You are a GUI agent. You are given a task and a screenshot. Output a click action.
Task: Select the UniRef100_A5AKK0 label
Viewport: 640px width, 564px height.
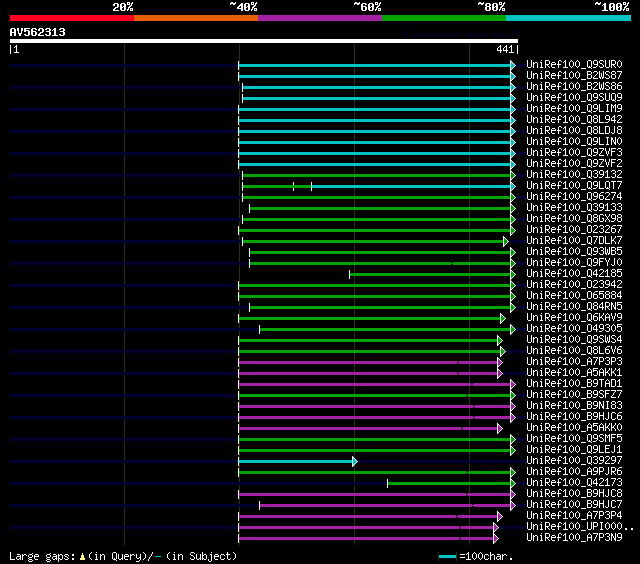coord(574,428)
